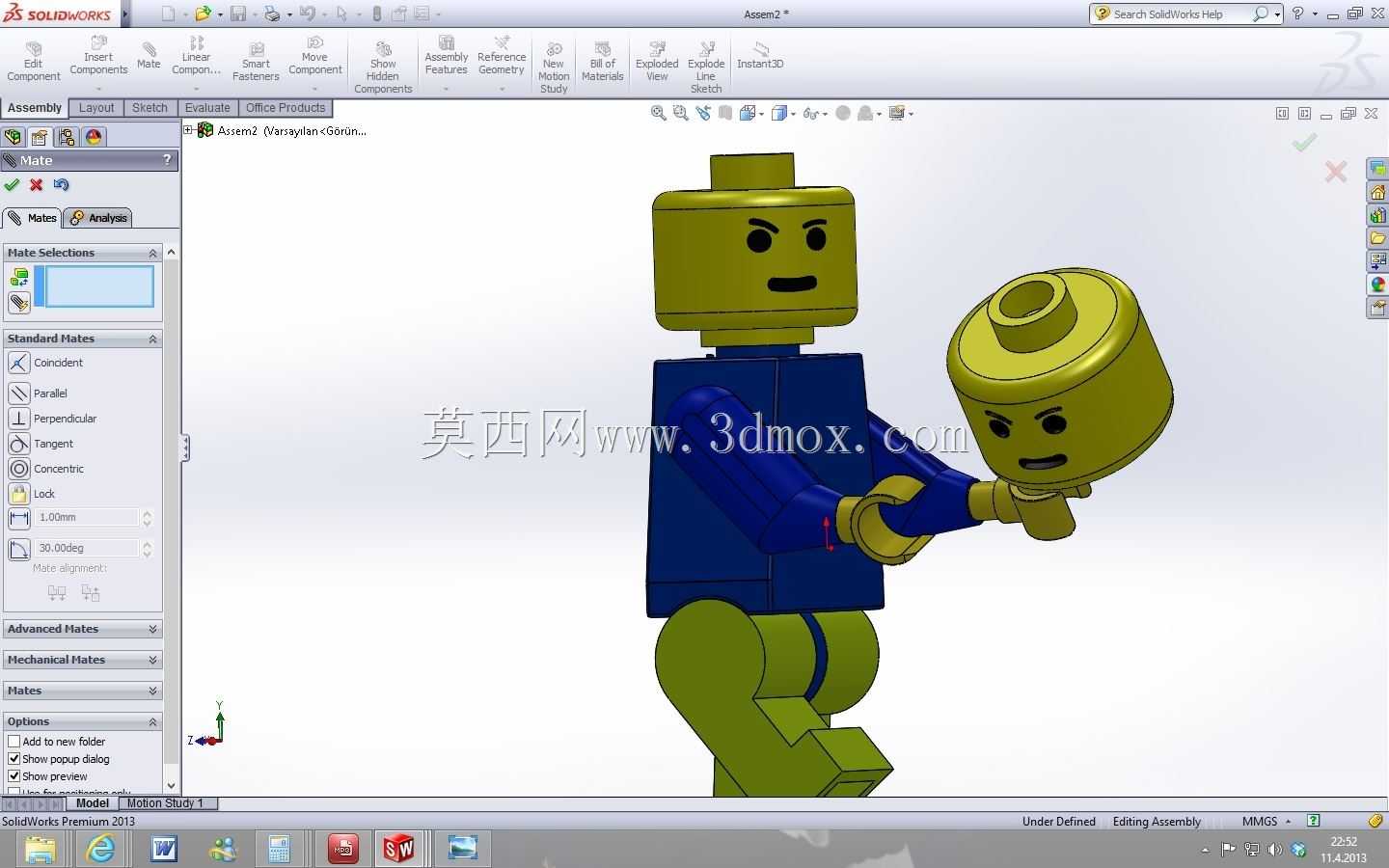The height and width of the screenshot is (868, 1389).
Task: Uncheck Show preview option
Action: point(14,776)
